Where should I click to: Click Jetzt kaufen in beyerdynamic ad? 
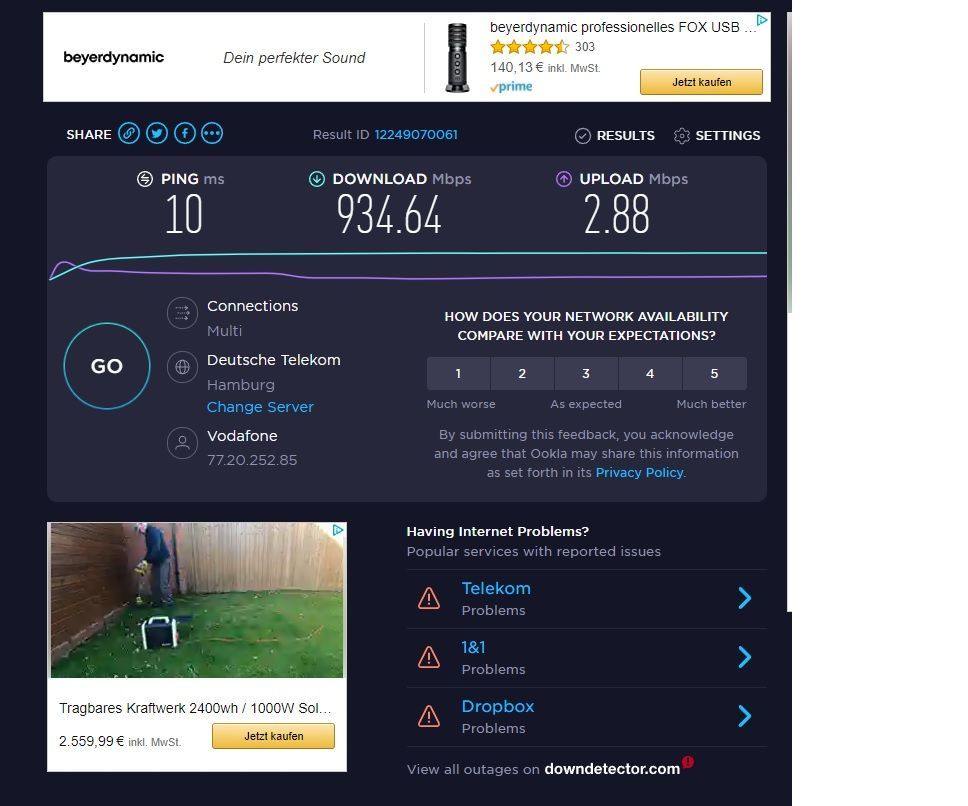point(701,82)
